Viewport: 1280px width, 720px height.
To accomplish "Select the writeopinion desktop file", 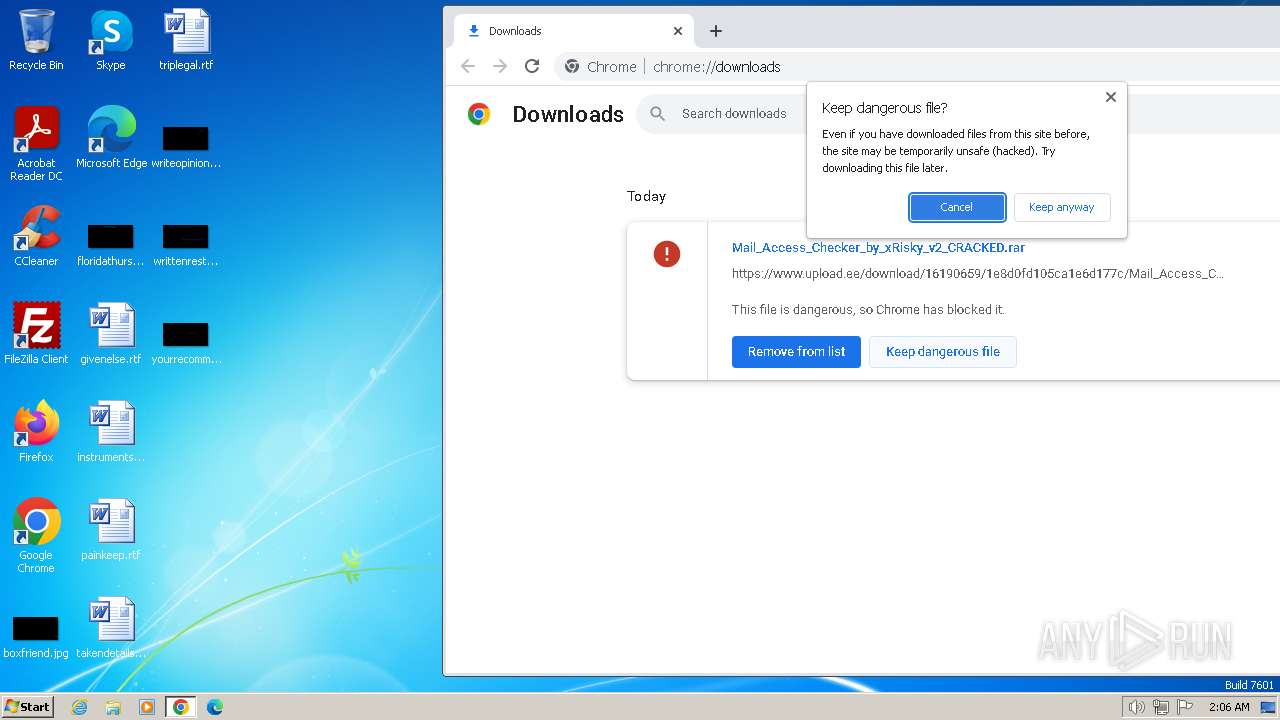I will (x=186, y=146).
